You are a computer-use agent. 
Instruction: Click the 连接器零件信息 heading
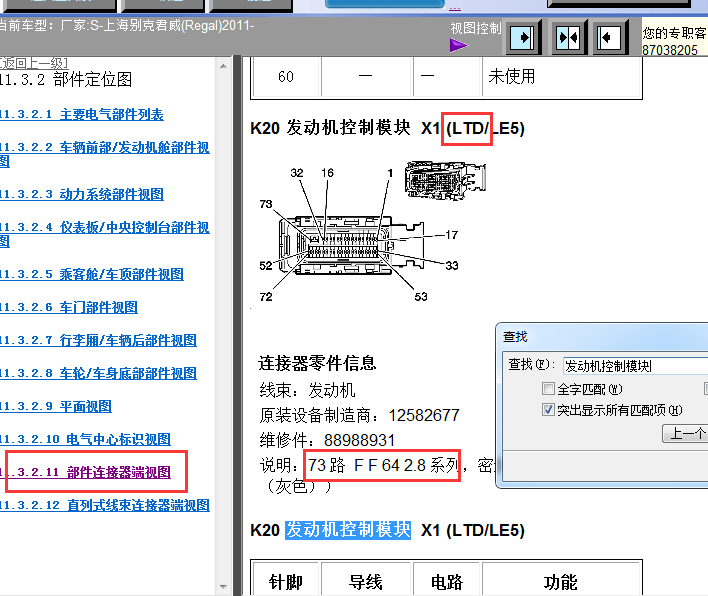pos(317,363)
